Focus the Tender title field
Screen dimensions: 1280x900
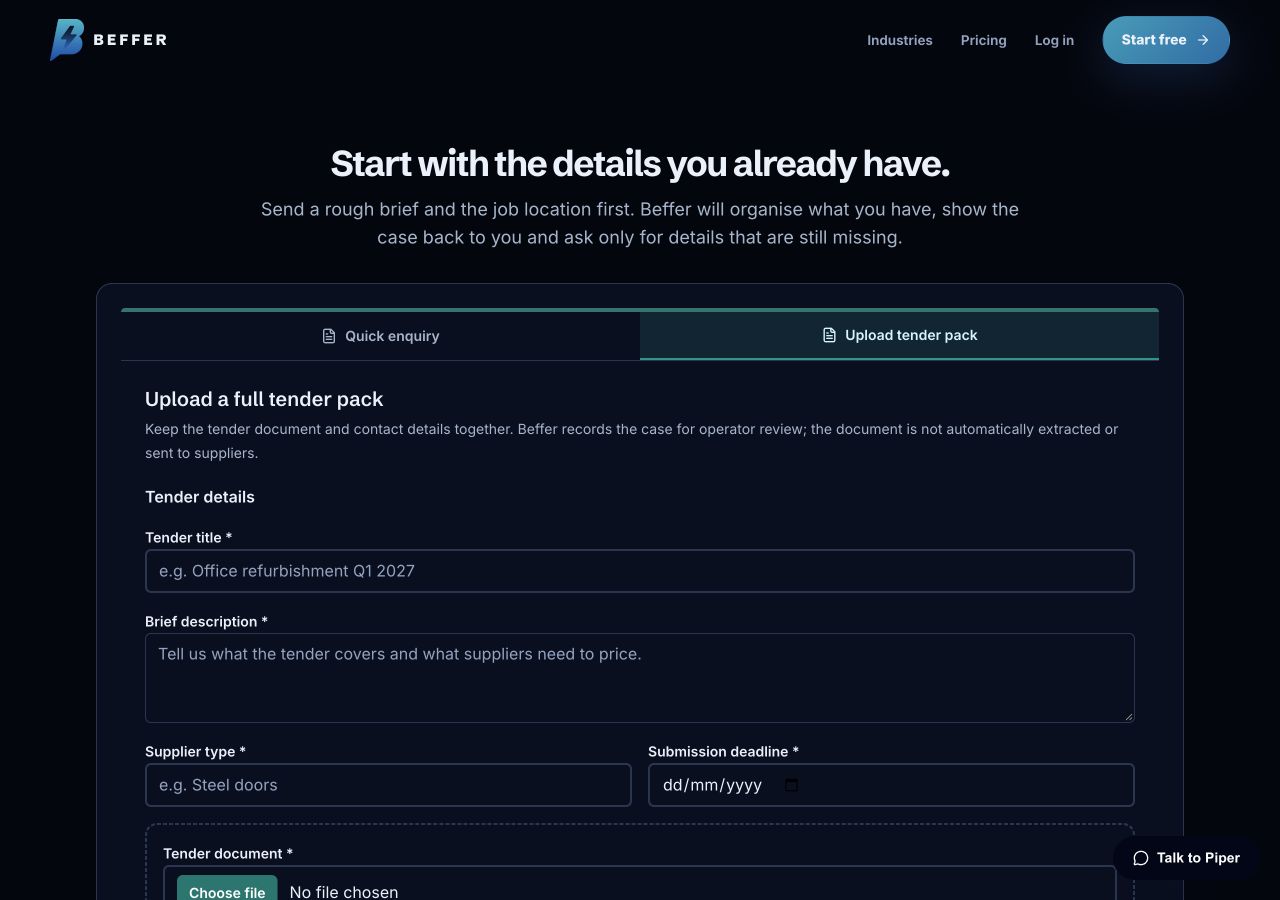click(x=640, y=571)
